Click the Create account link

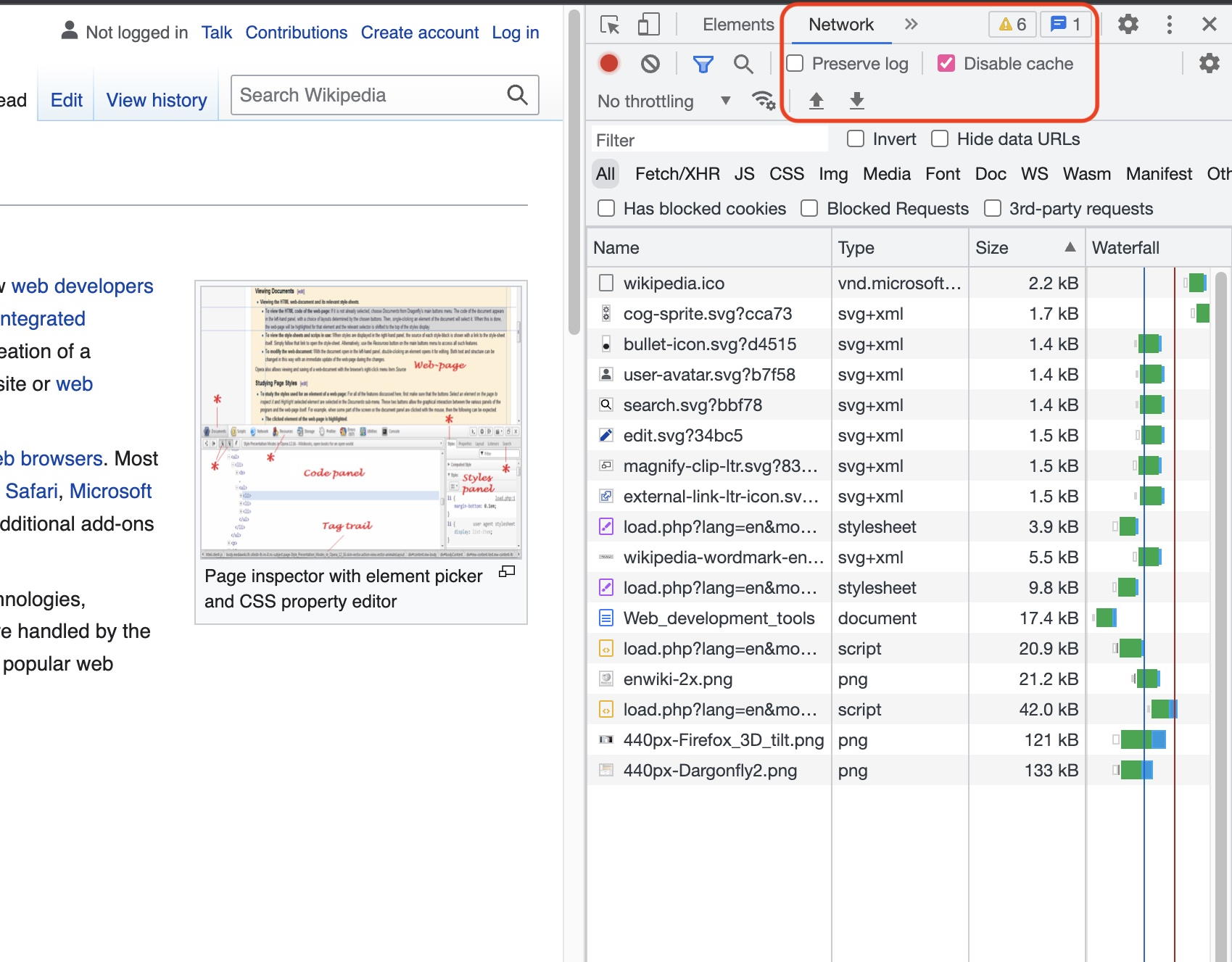point(420,33)
